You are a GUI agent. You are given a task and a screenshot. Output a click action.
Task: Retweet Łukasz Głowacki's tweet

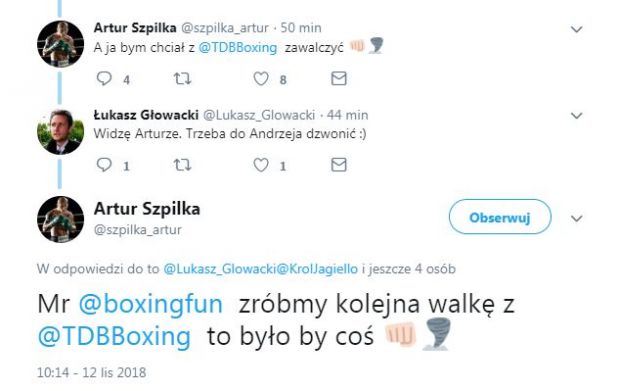183,164
